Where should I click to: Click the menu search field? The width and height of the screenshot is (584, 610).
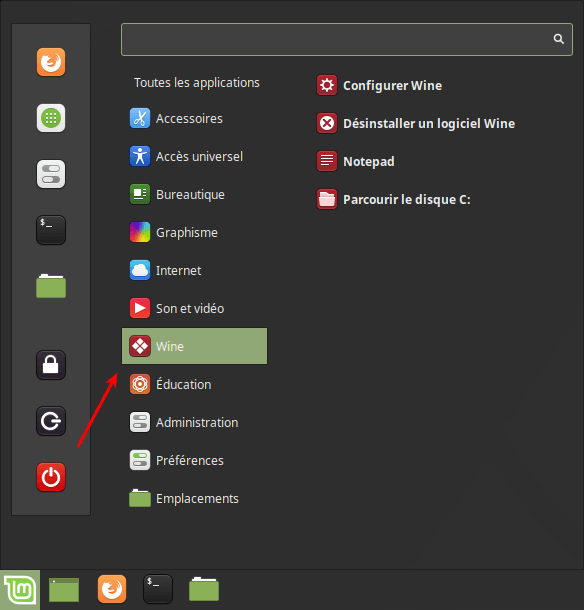(347, 39)
